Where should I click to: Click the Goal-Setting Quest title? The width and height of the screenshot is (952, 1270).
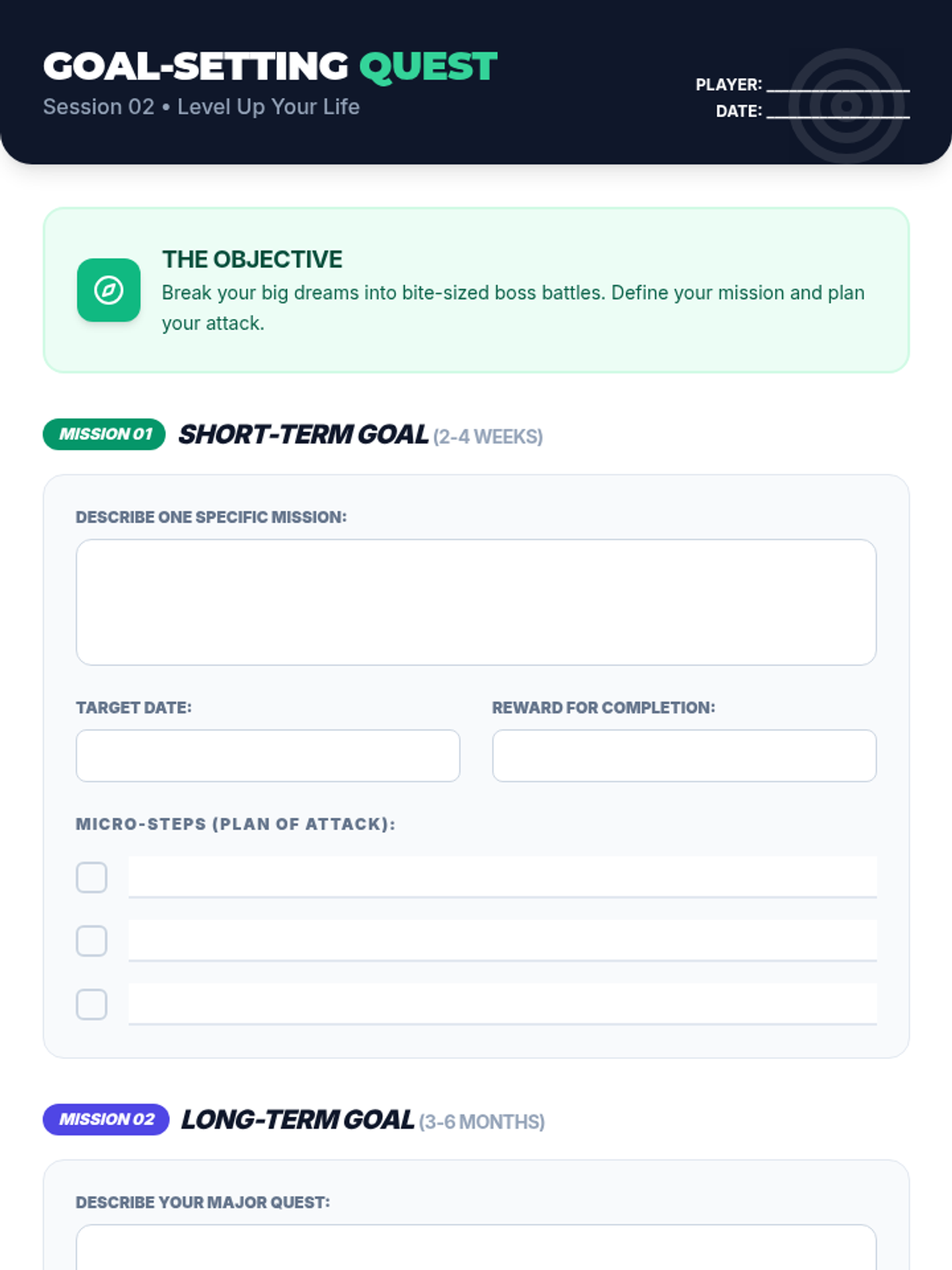point(270,67)
